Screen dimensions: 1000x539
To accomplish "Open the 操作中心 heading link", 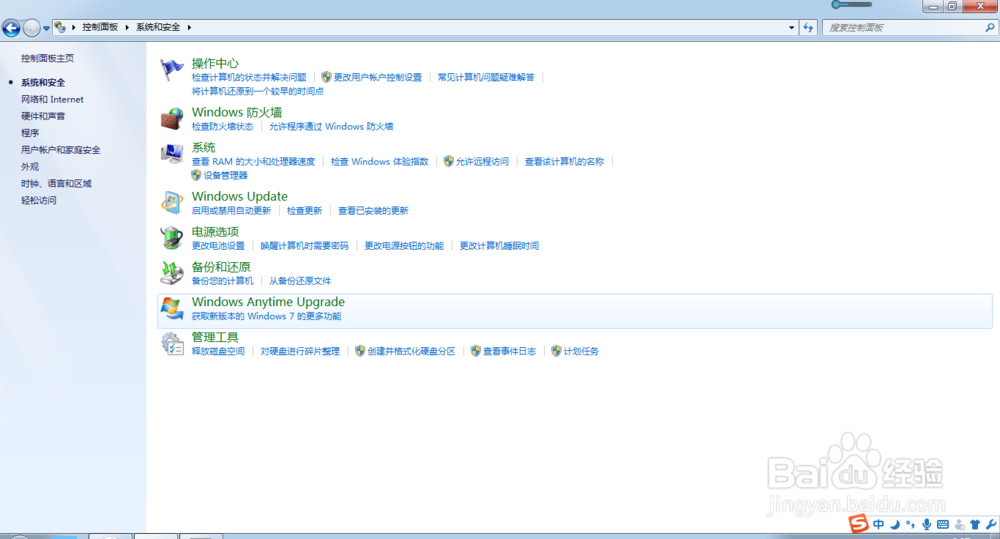I will [215, 63].
